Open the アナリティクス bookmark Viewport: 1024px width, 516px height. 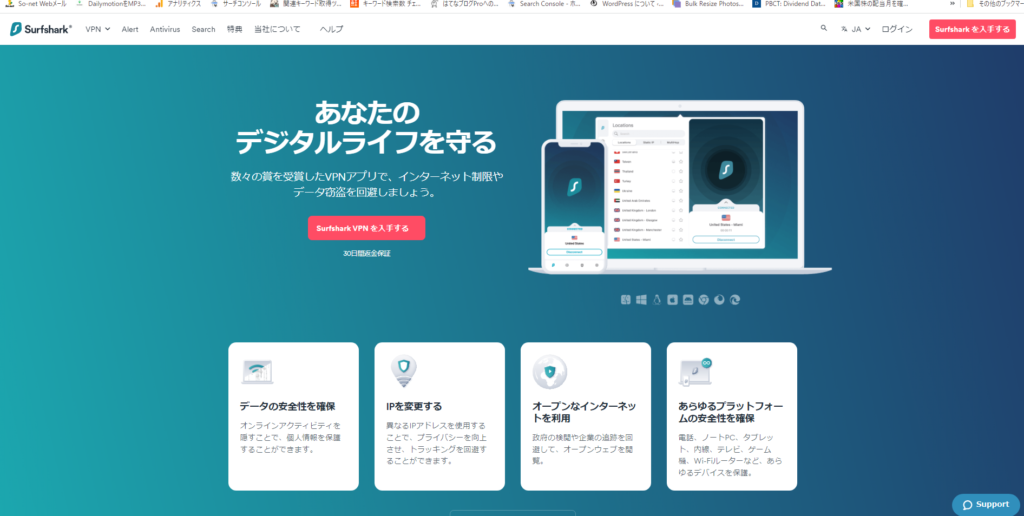[x=178, y=4]
